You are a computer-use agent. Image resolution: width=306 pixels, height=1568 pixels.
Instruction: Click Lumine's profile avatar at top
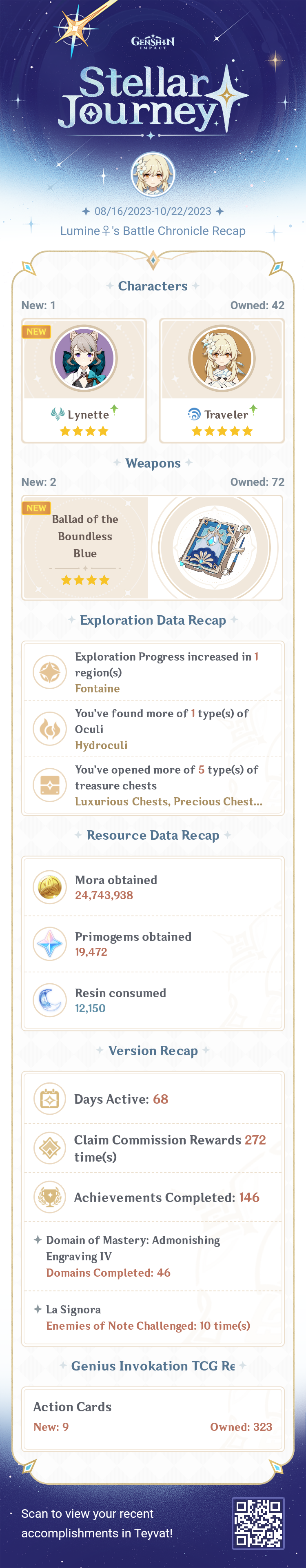153,175
